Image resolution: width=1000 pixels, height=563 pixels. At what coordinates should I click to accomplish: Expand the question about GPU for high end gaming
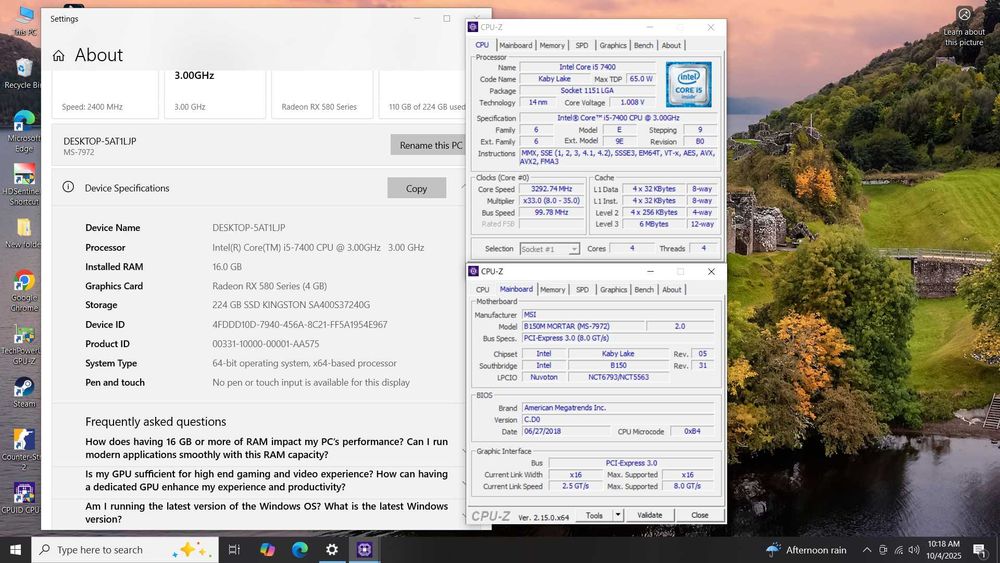[x=267, y=480]
